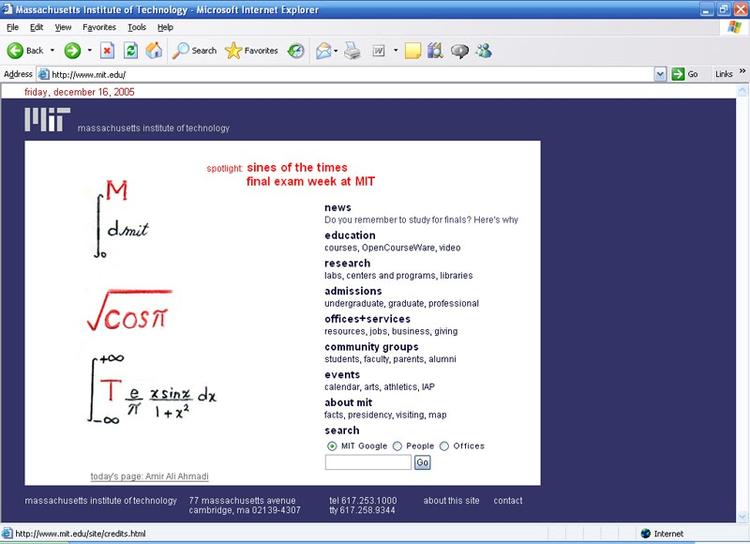This screenshot has width=750, height=544.
Task: Click the address bar URL field
Action: tap(352, 74)
